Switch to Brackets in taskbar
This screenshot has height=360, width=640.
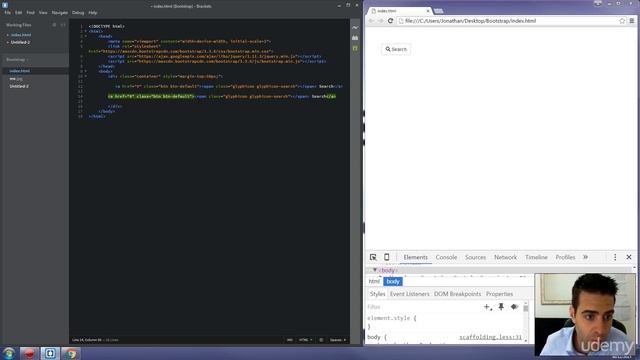point(50,353)
